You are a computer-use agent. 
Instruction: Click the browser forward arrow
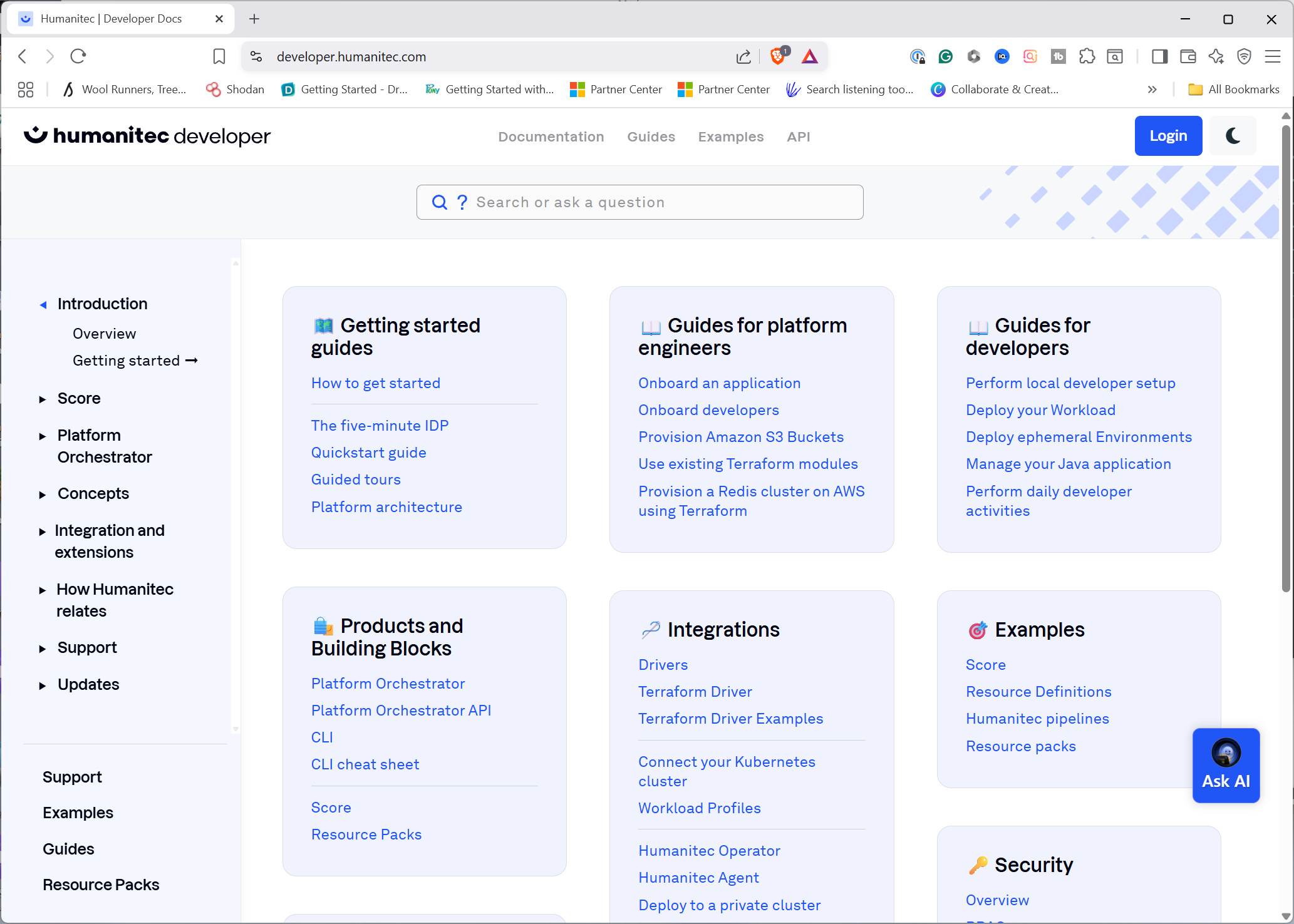point(50,56)
